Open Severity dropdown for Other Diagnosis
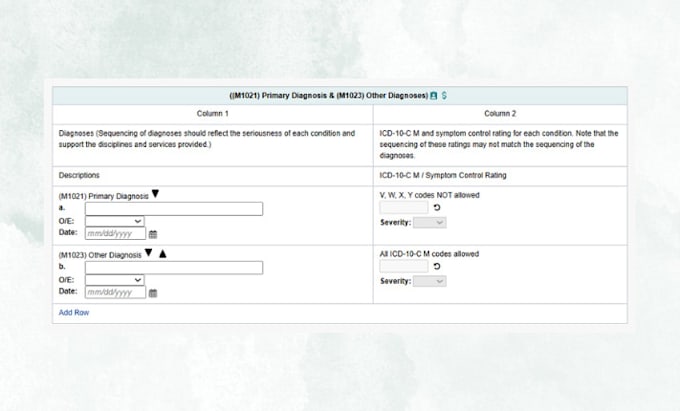 point(429,281)
